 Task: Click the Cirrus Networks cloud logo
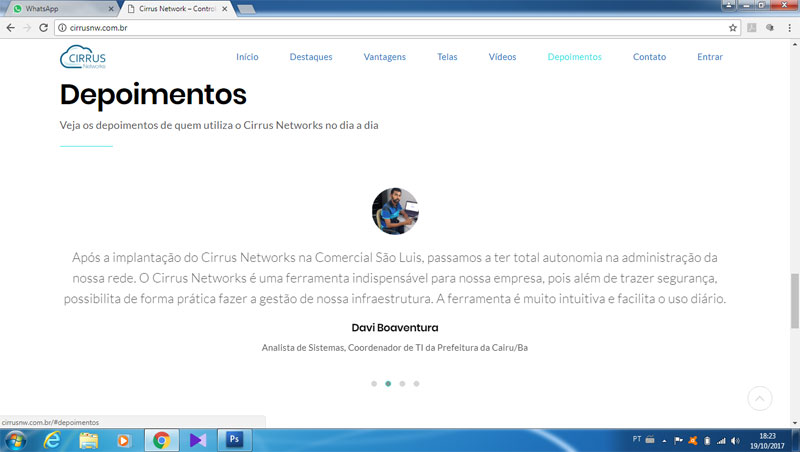click(x=83, y=57)
